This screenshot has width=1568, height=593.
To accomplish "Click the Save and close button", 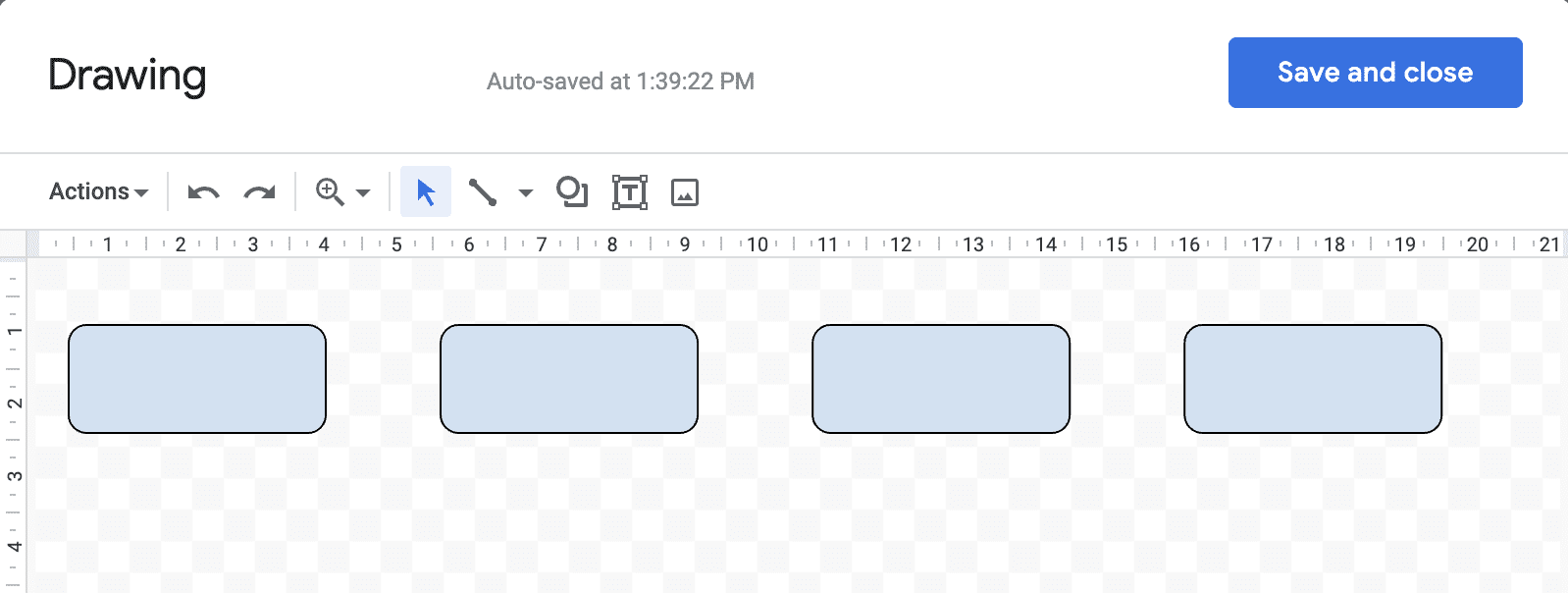I will click(x=1374, y=72).
